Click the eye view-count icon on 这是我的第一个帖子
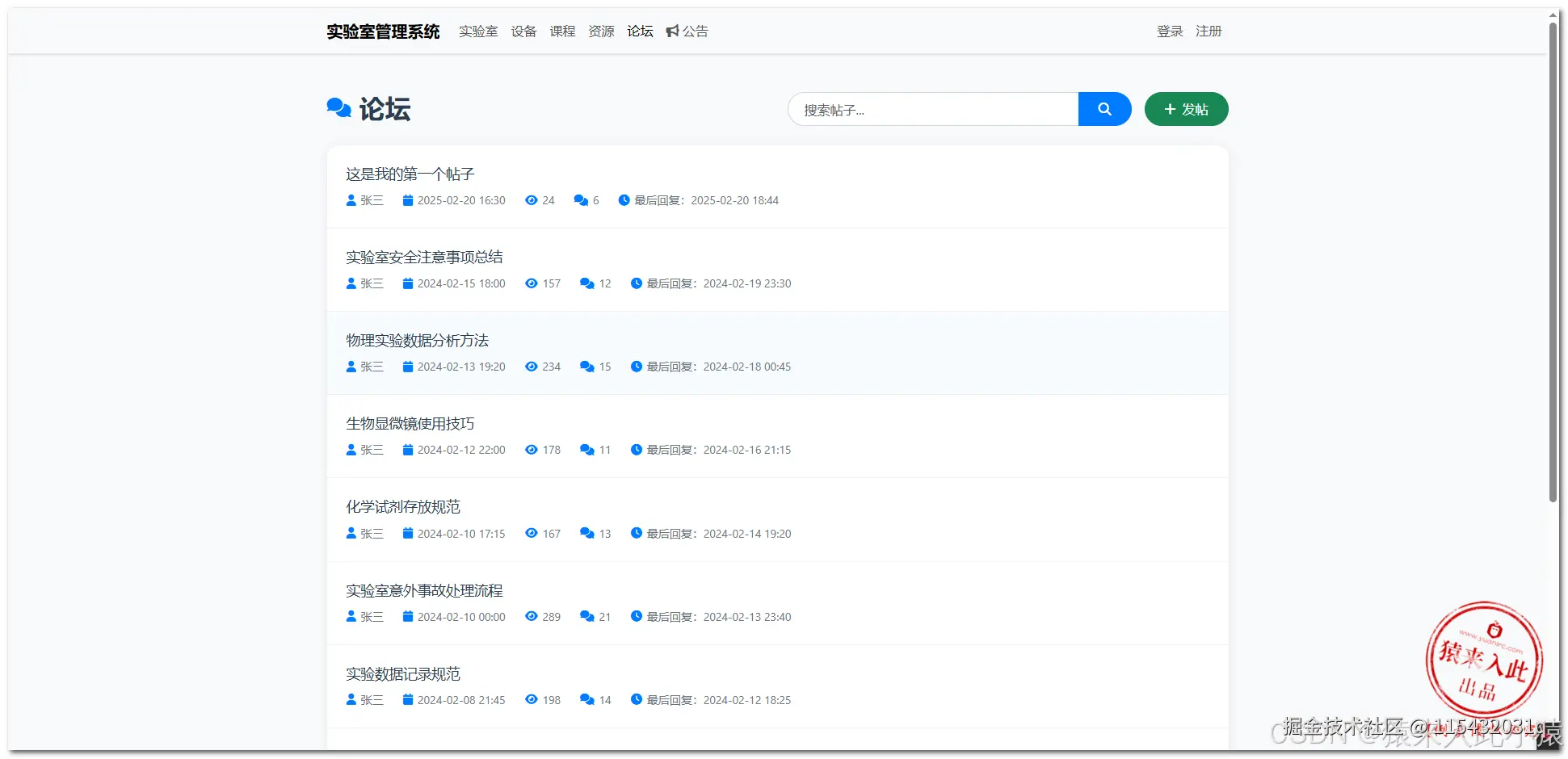Image resolution: width=1568 pixels, height=759 pixels. (531, 200)
